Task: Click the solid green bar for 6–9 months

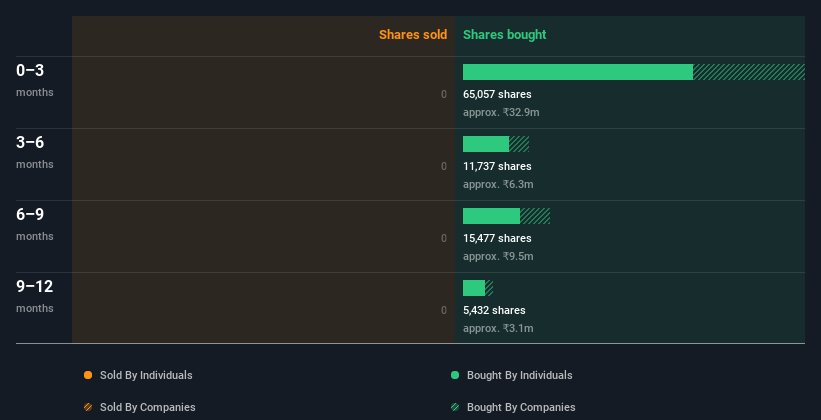Action: (x=491, y=216)
